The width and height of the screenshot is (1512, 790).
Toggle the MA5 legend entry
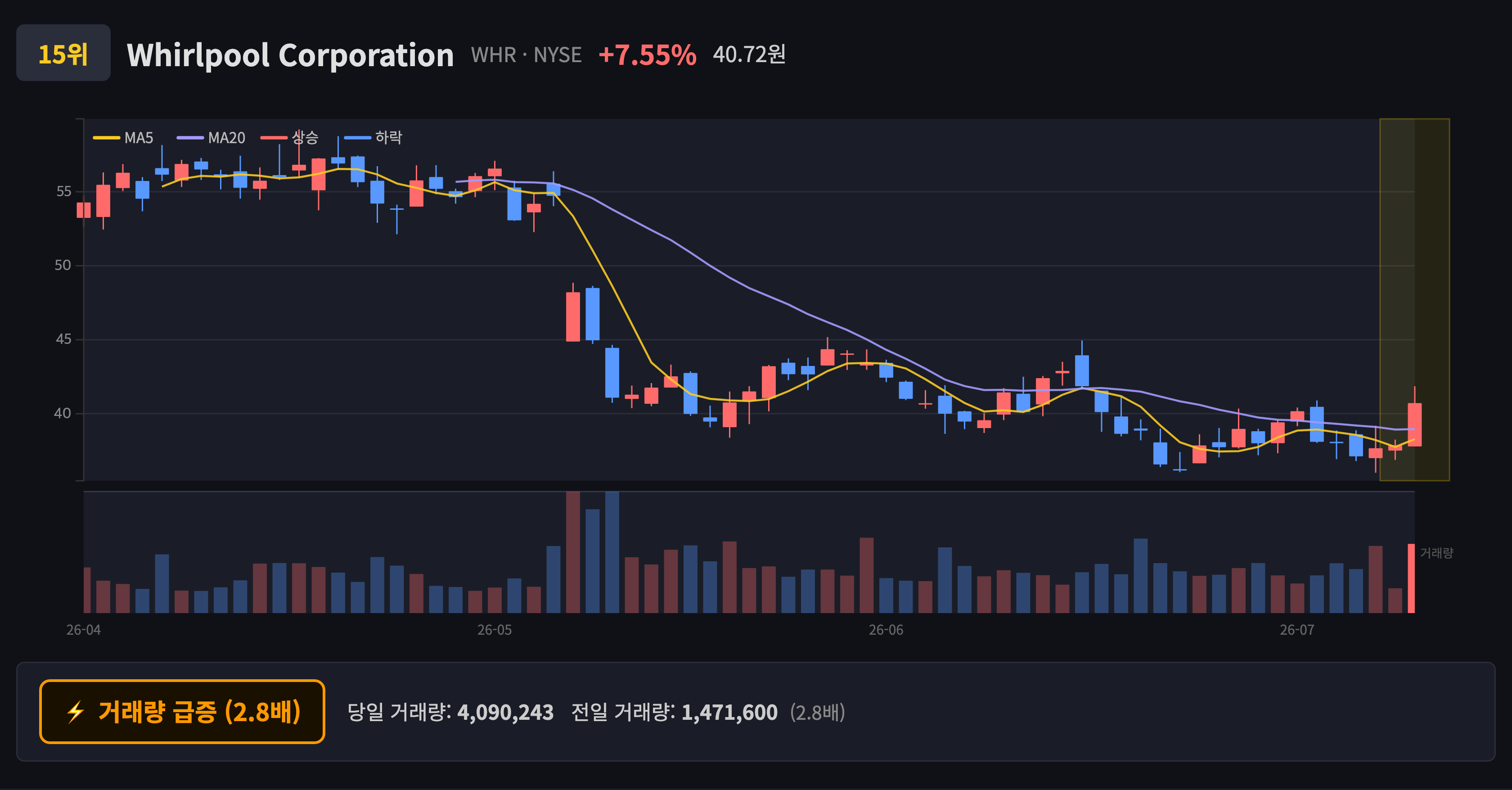(x=123, y=138)
